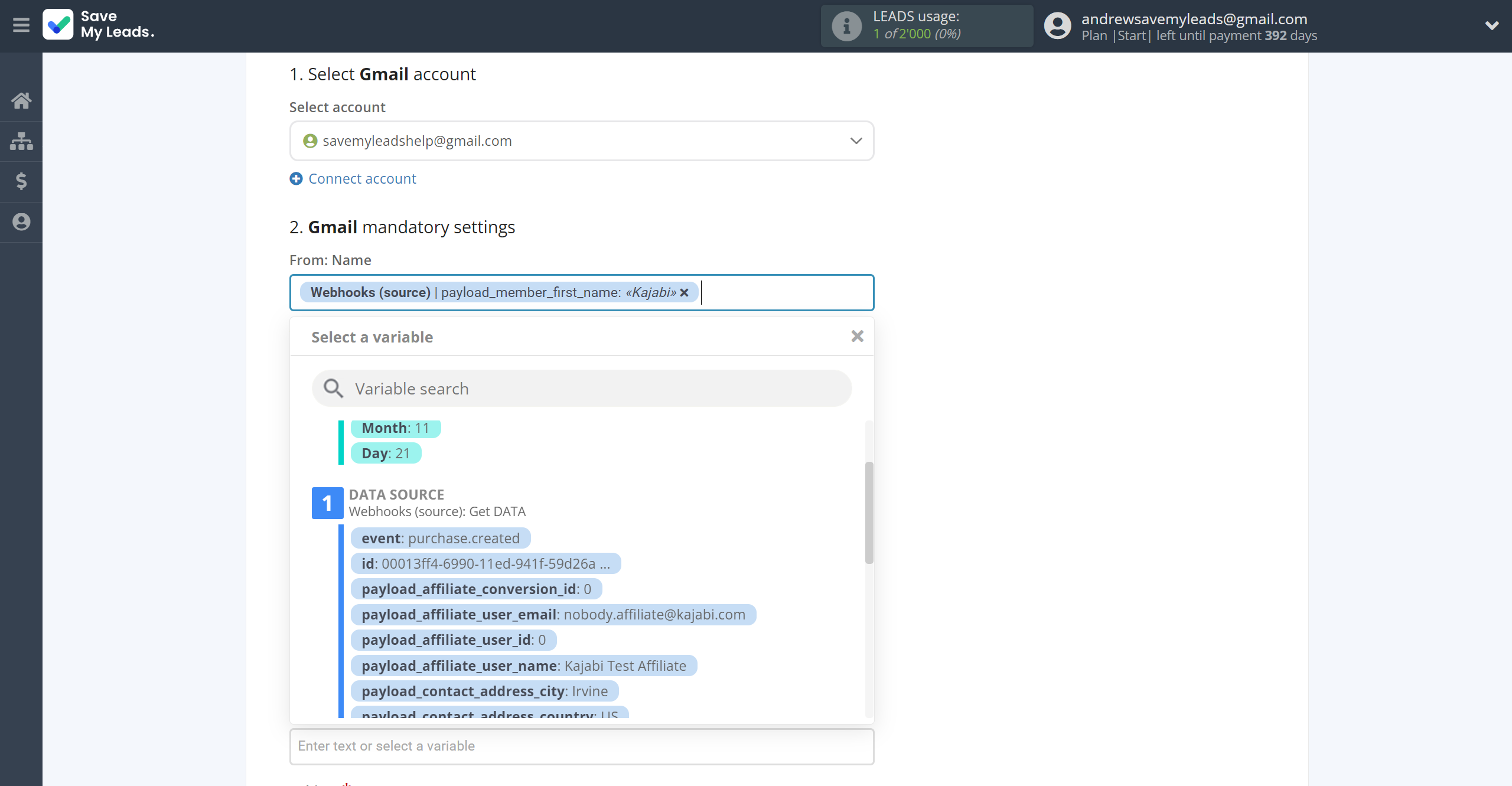Select payload_affiliate_user_email variable
1512x786 pixels.
click(x=553, y=615)
